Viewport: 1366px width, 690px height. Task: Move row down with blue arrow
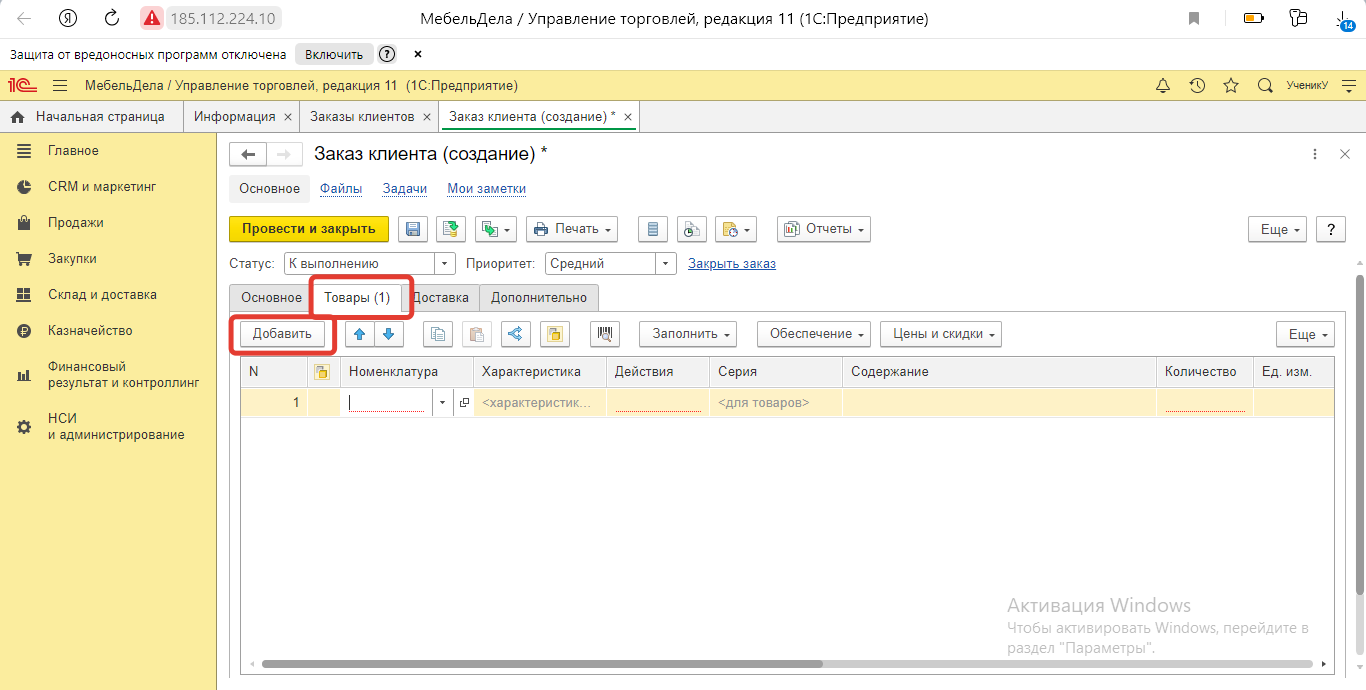388,334
